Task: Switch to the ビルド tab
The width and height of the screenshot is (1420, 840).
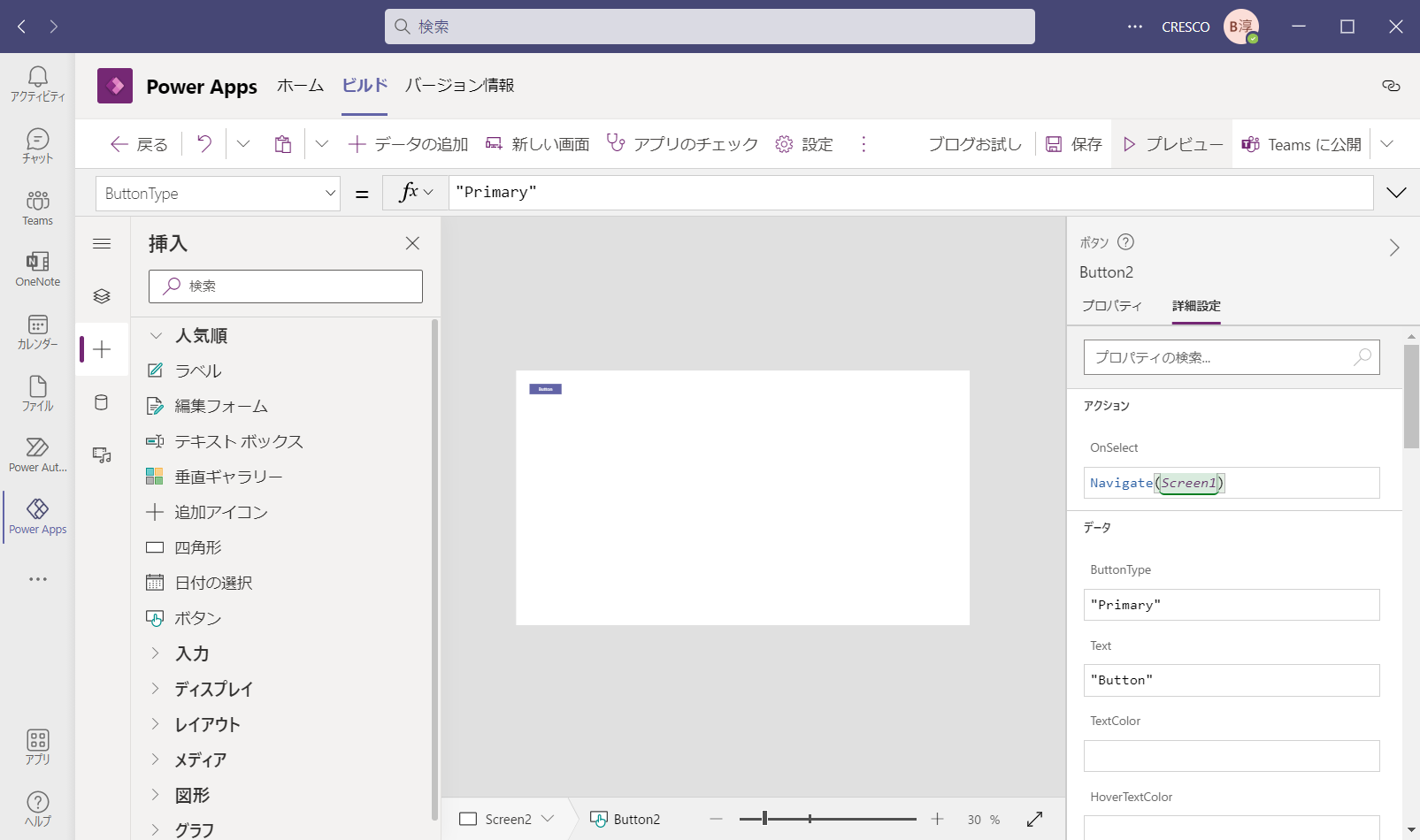Action: 365,86
